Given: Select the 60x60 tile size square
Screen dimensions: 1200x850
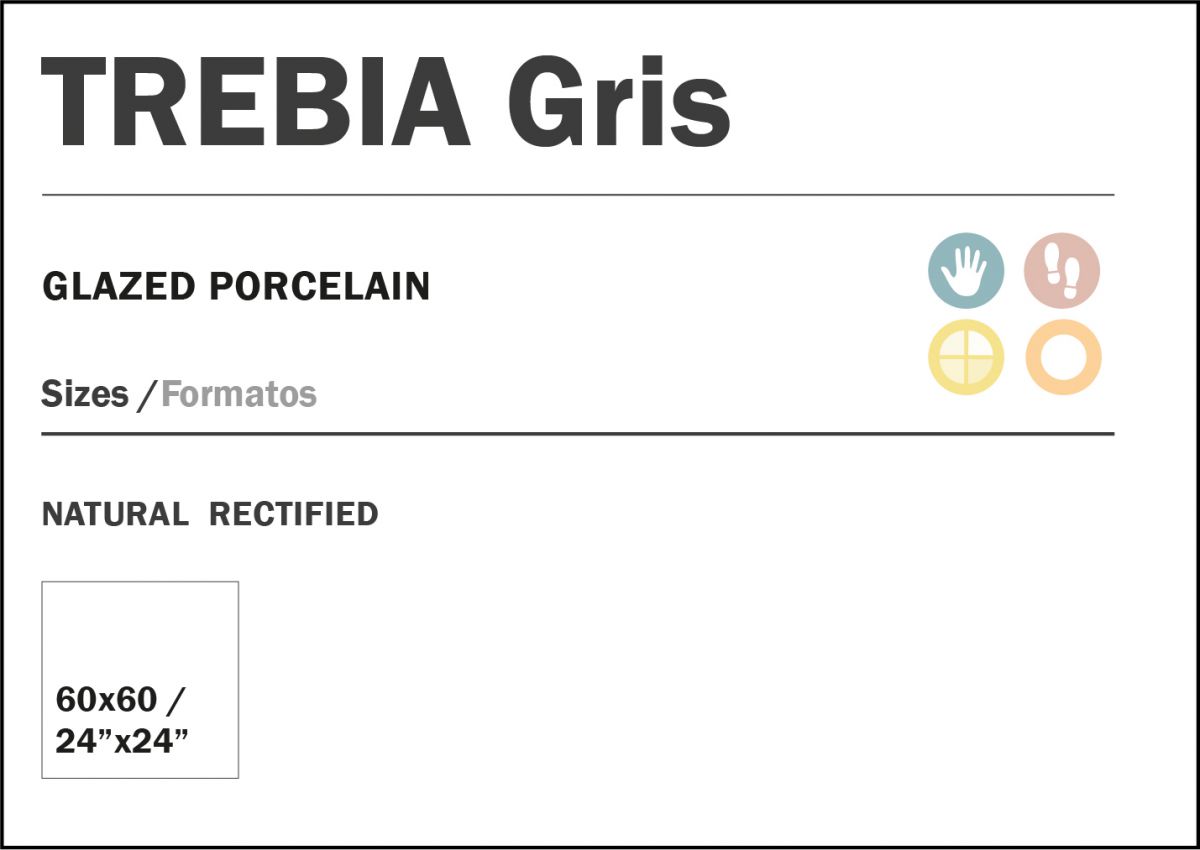Looking at the screenshot, I should click(x=140, y=679).
